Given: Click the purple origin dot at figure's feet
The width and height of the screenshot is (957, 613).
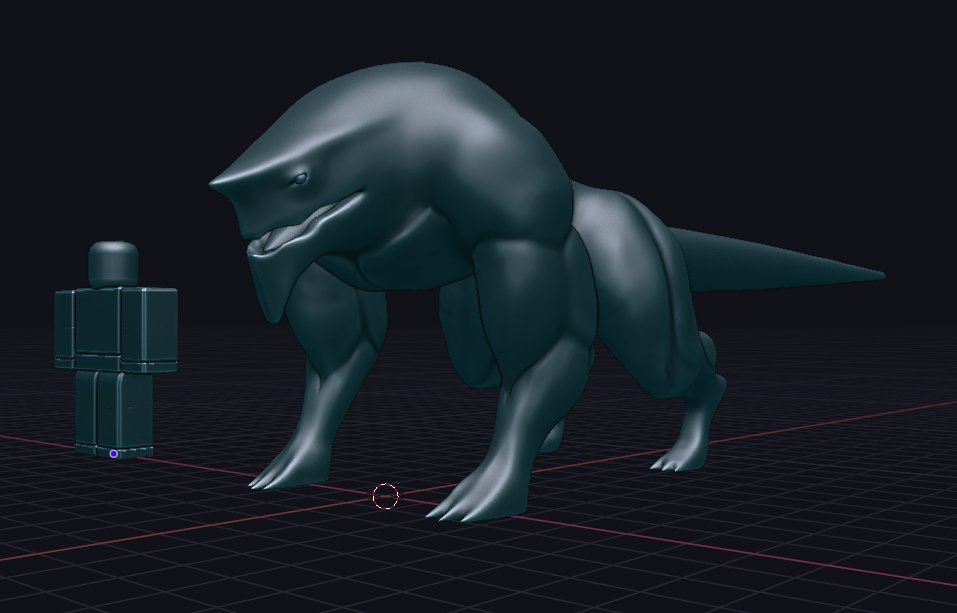Looking at the screenshot, I should (x=114, y=454).
